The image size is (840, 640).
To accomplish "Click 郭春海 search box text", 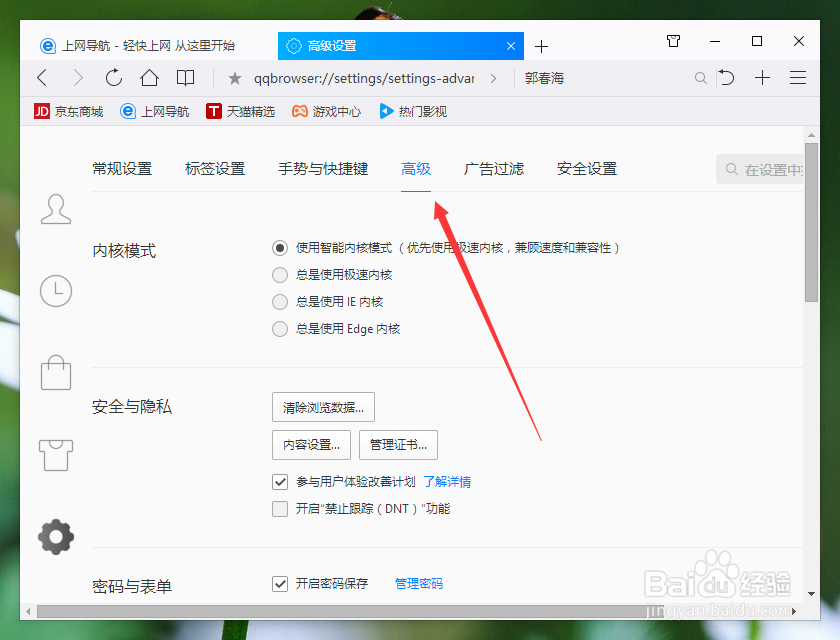I will click(544, 79).
